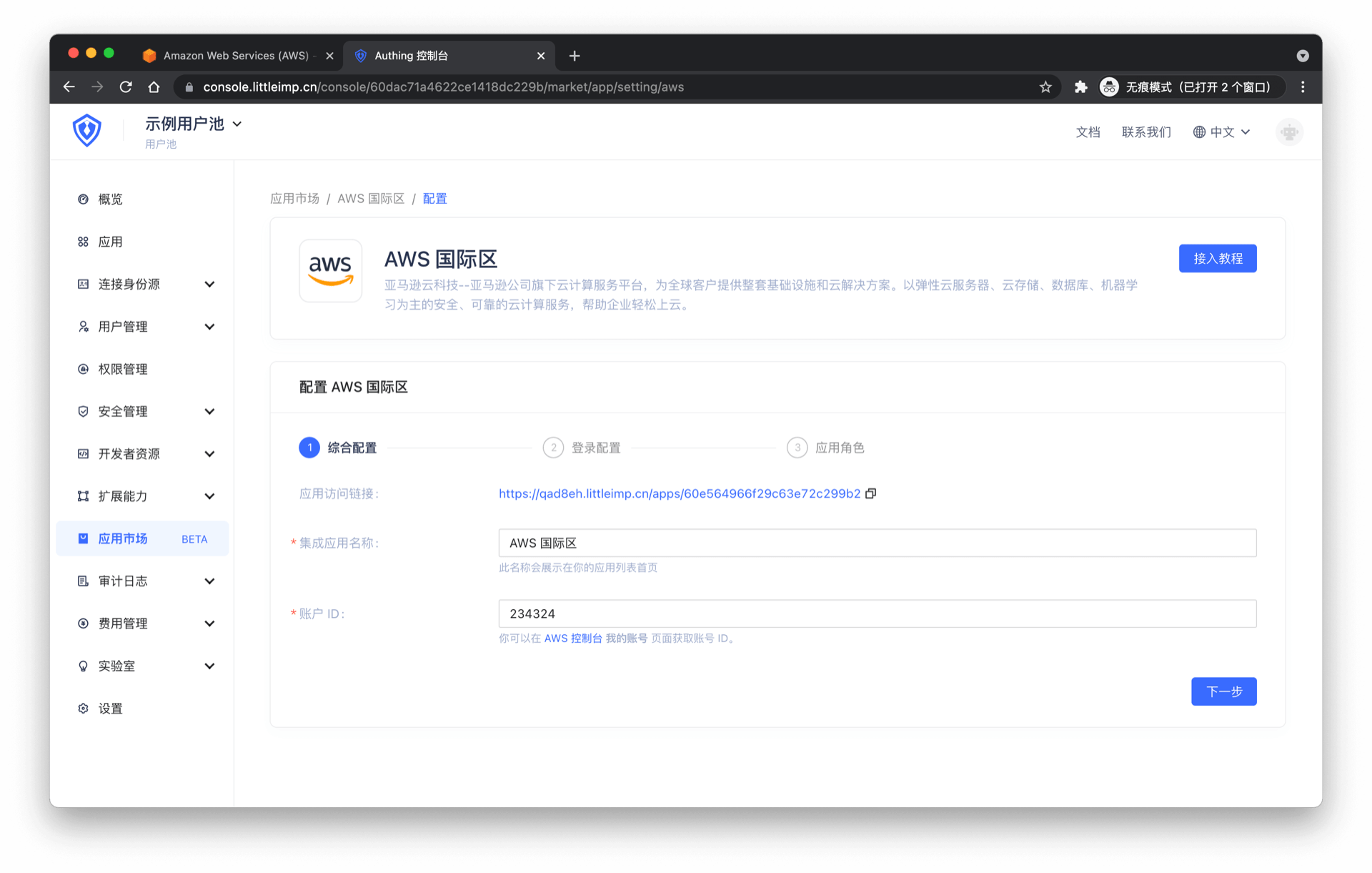Open the Chrome three-dot menu
Screen dimensions: 1372x873
tap(1303, 87)
